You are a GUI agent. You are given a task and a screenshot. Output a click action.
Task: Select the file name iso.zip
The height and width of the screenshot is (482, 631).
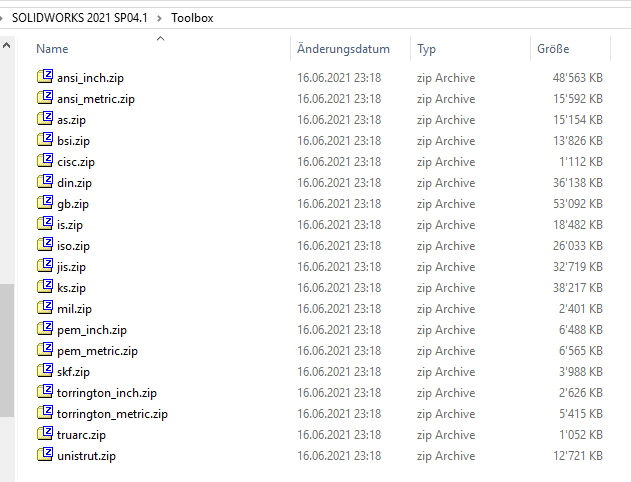(73, 246)
